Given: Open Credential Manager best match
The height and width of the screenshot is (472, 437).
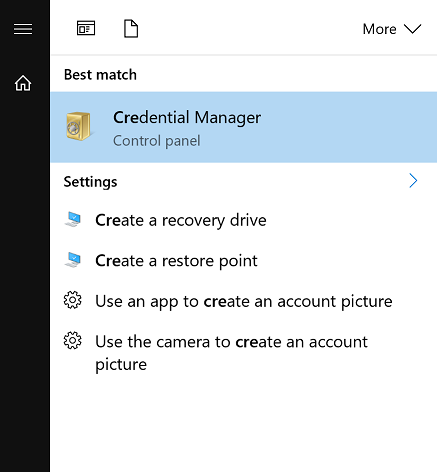Looking at the screenshot, I should click(x=243, y=127).
